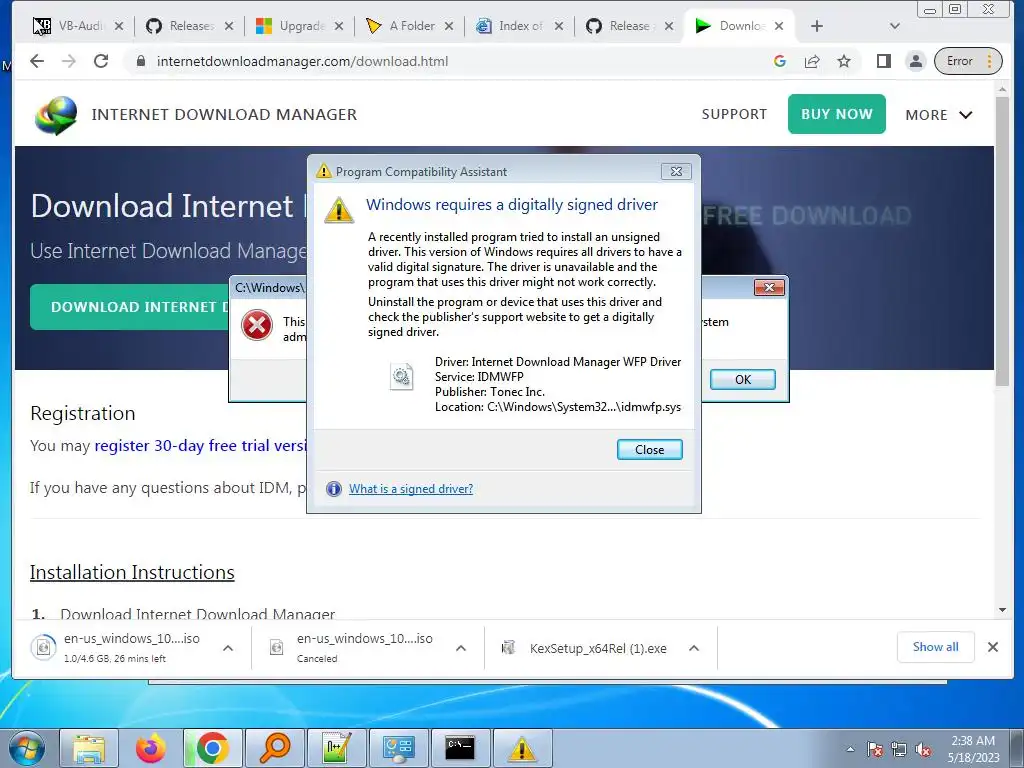
Task: Open the register 30-day free trial link
Action: click(200, 446)
